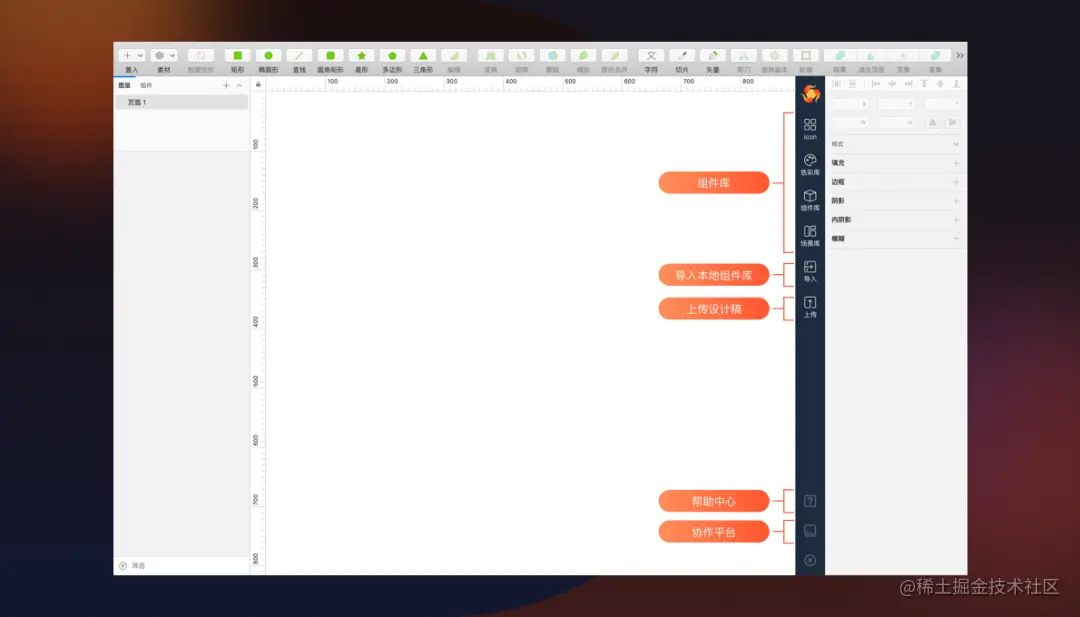Click the 合并 union boolean button

pos(839,56)
